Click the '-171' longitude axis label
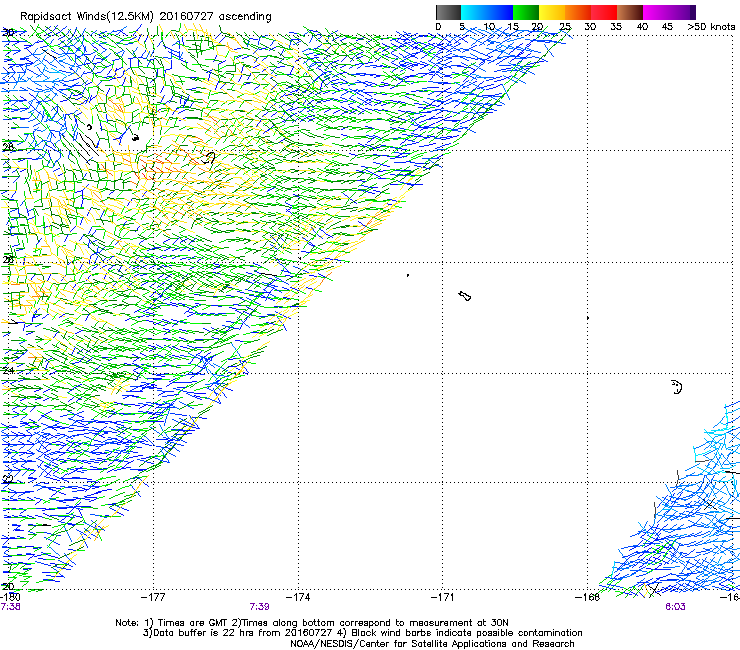Viewport: 740px width, 650px height. 443,597
